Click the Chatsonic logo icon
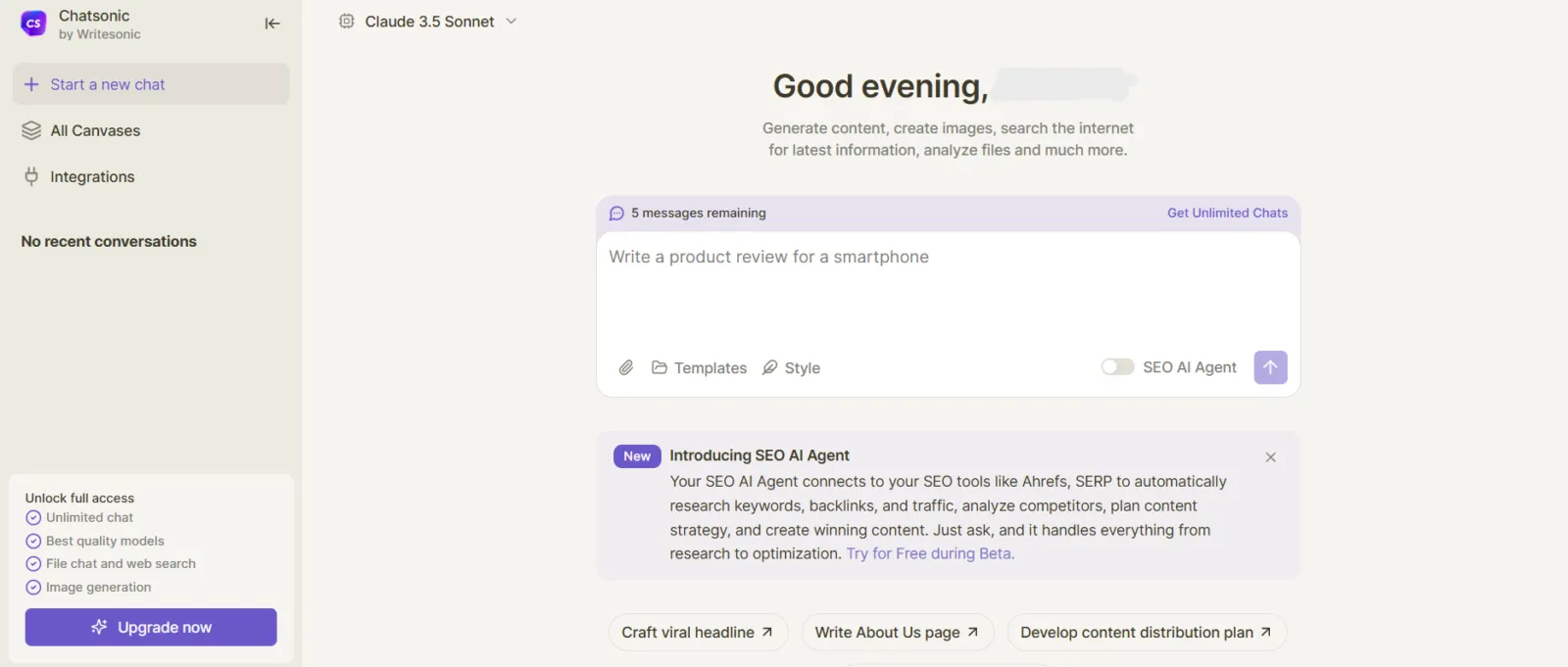The image size is (1568, 667). (x=33, y=24)
